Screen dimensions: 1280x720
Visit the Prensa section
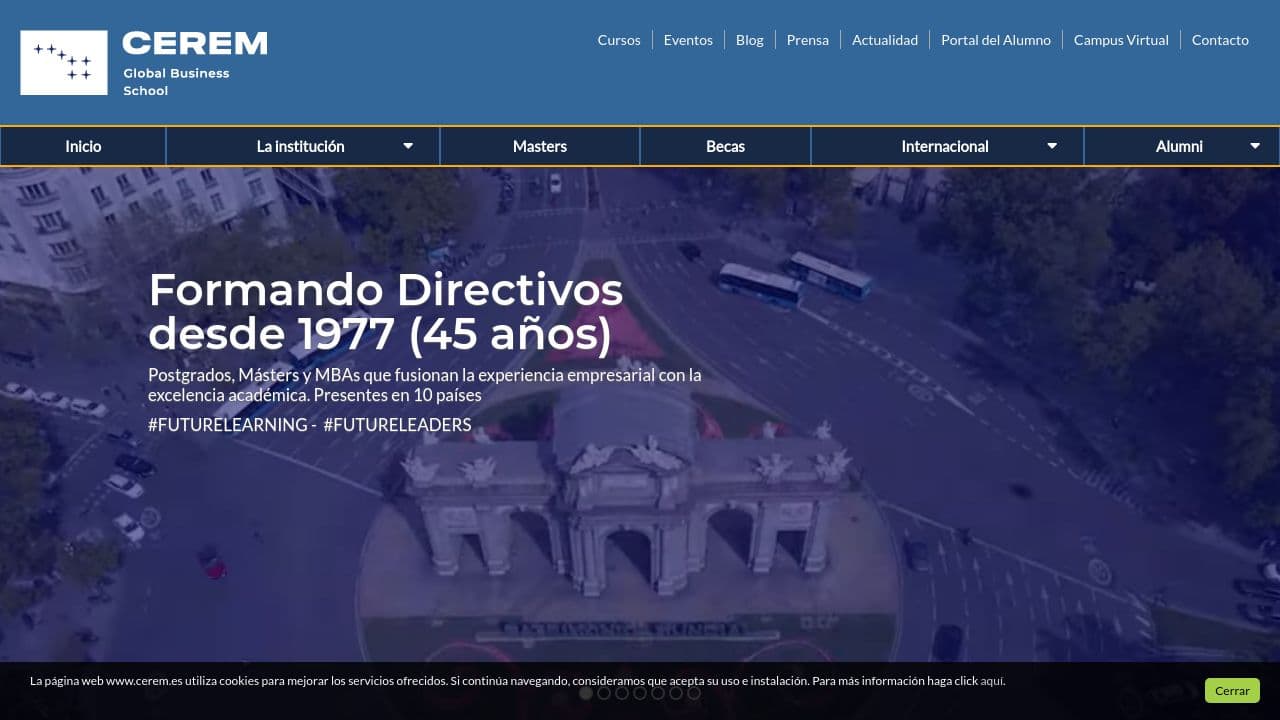tap(807, 40)
